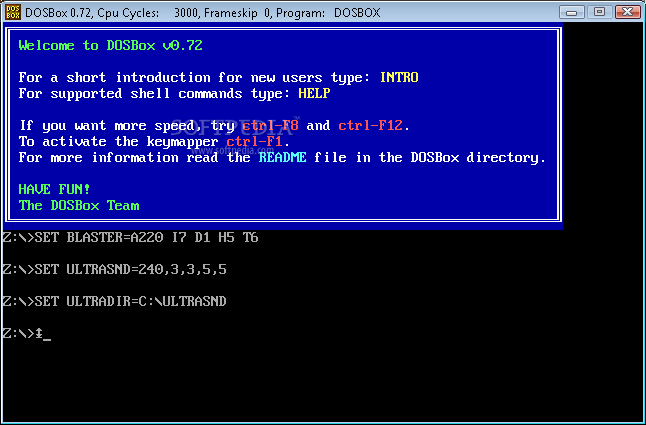The width and height of the screenshot is (646, 425).
Task: Click the red ctrl-F1 keymapper shortcut
Action: click(x=254, y=142)
